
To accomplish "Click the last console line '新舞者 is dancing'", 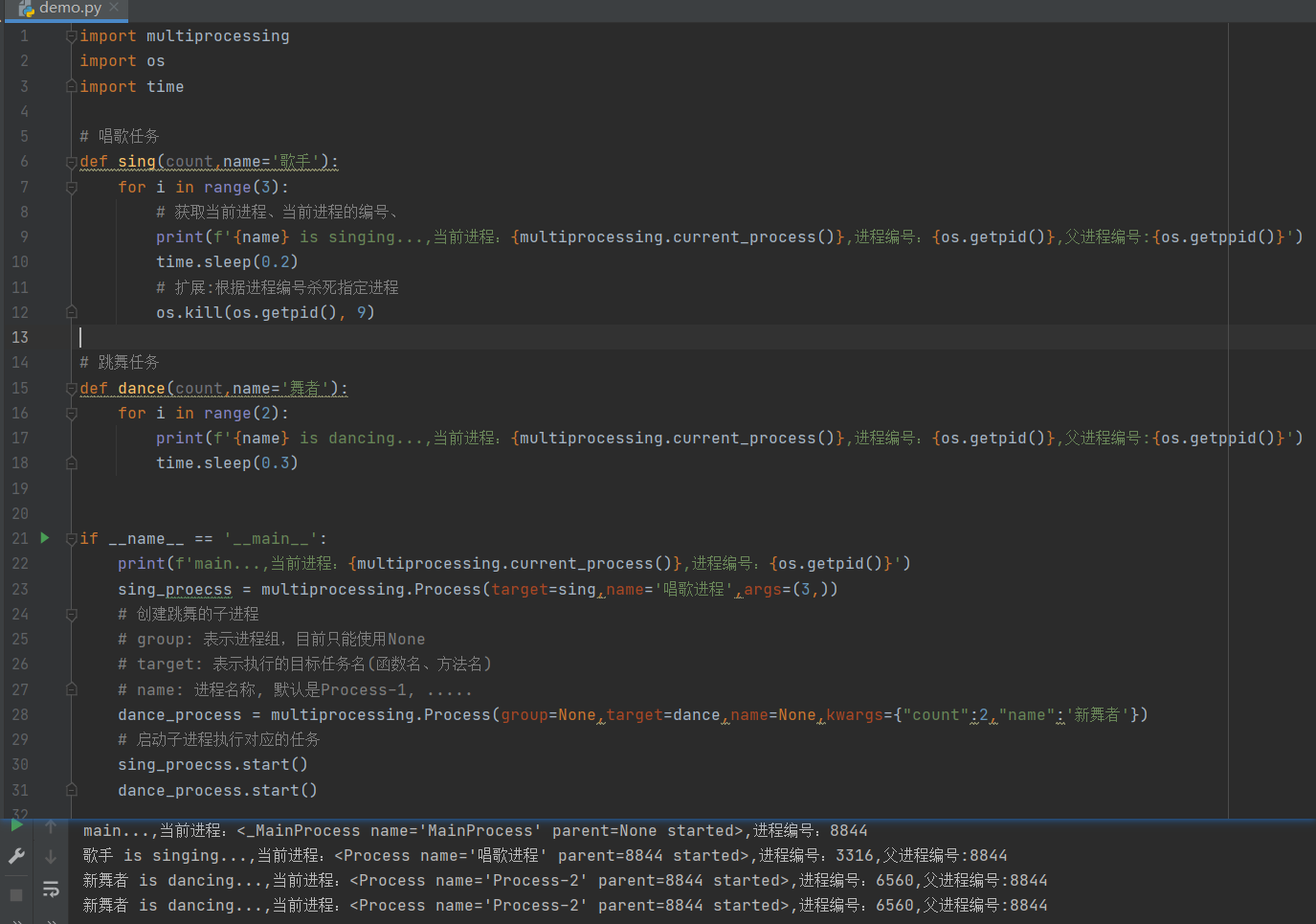I will point(565,905).
